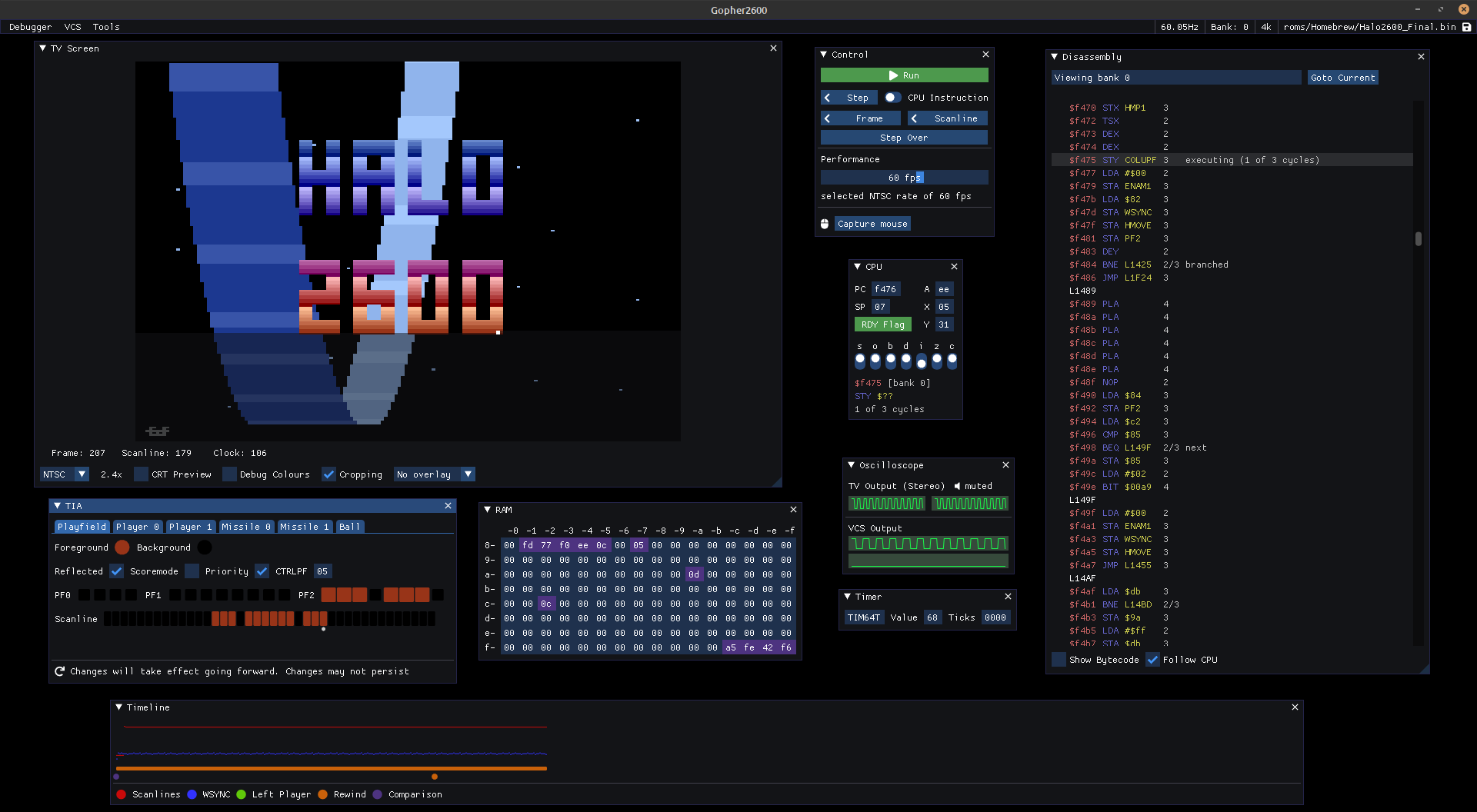The width and height of the screenshot is (1477, 812).
Task: Collapse the RAM panel
Action: coord(488,510)
